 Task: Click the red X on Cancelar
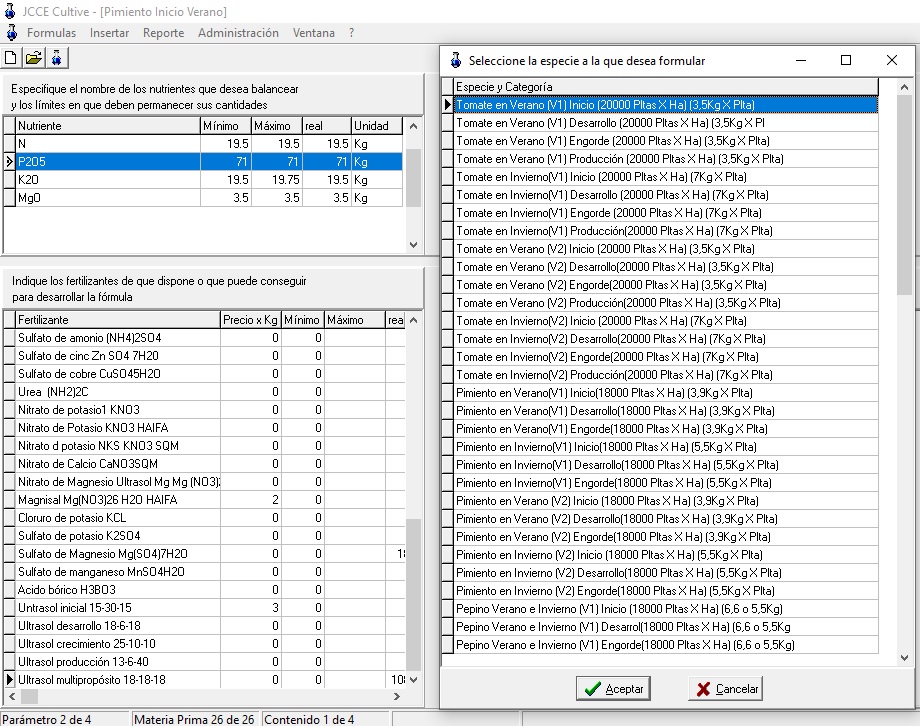pos(703,689)
